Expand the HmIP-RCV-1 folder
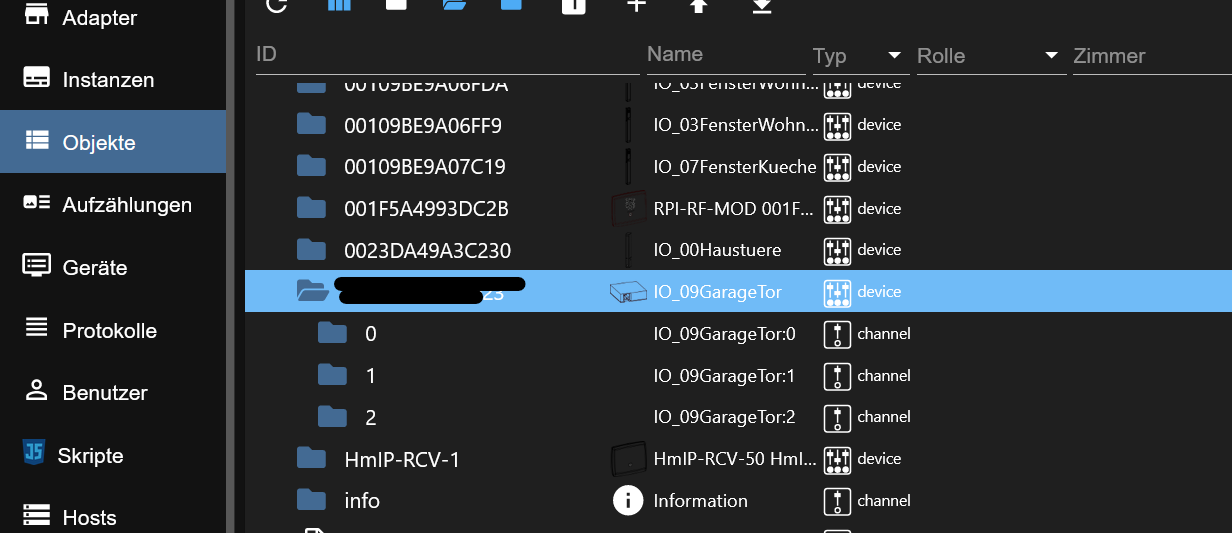The image size is (1232, 533). coord(312,458)
